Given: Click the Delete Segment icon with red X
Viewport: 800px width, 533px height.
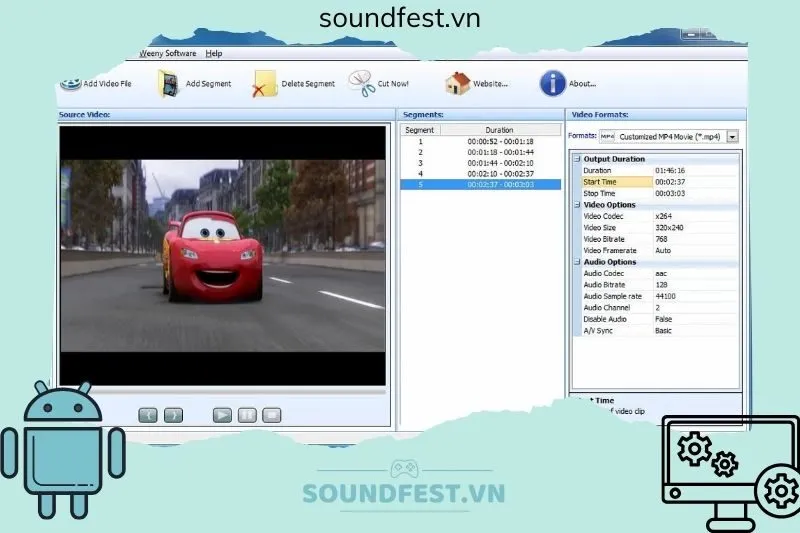Looking at the screenshot, I should 264,84.
